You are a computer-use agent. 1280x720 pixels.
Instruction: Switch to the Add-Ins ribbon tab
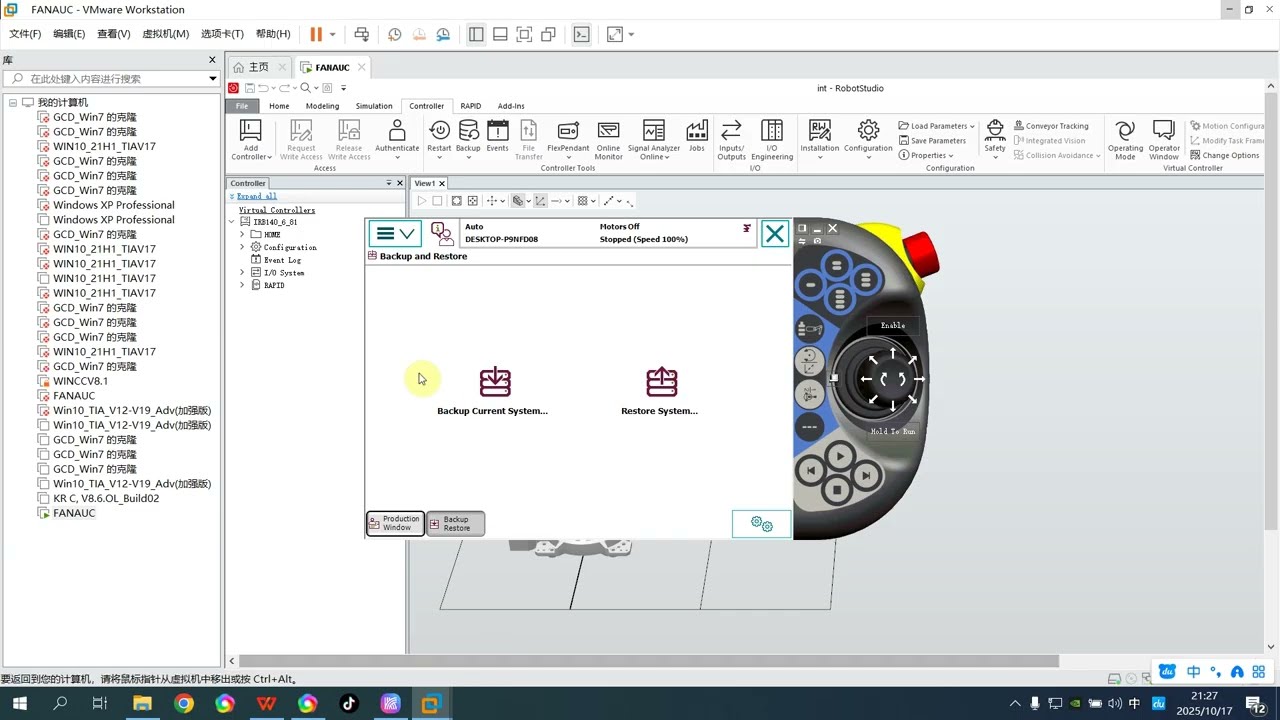pyautogui.click(x=511, y=106)
